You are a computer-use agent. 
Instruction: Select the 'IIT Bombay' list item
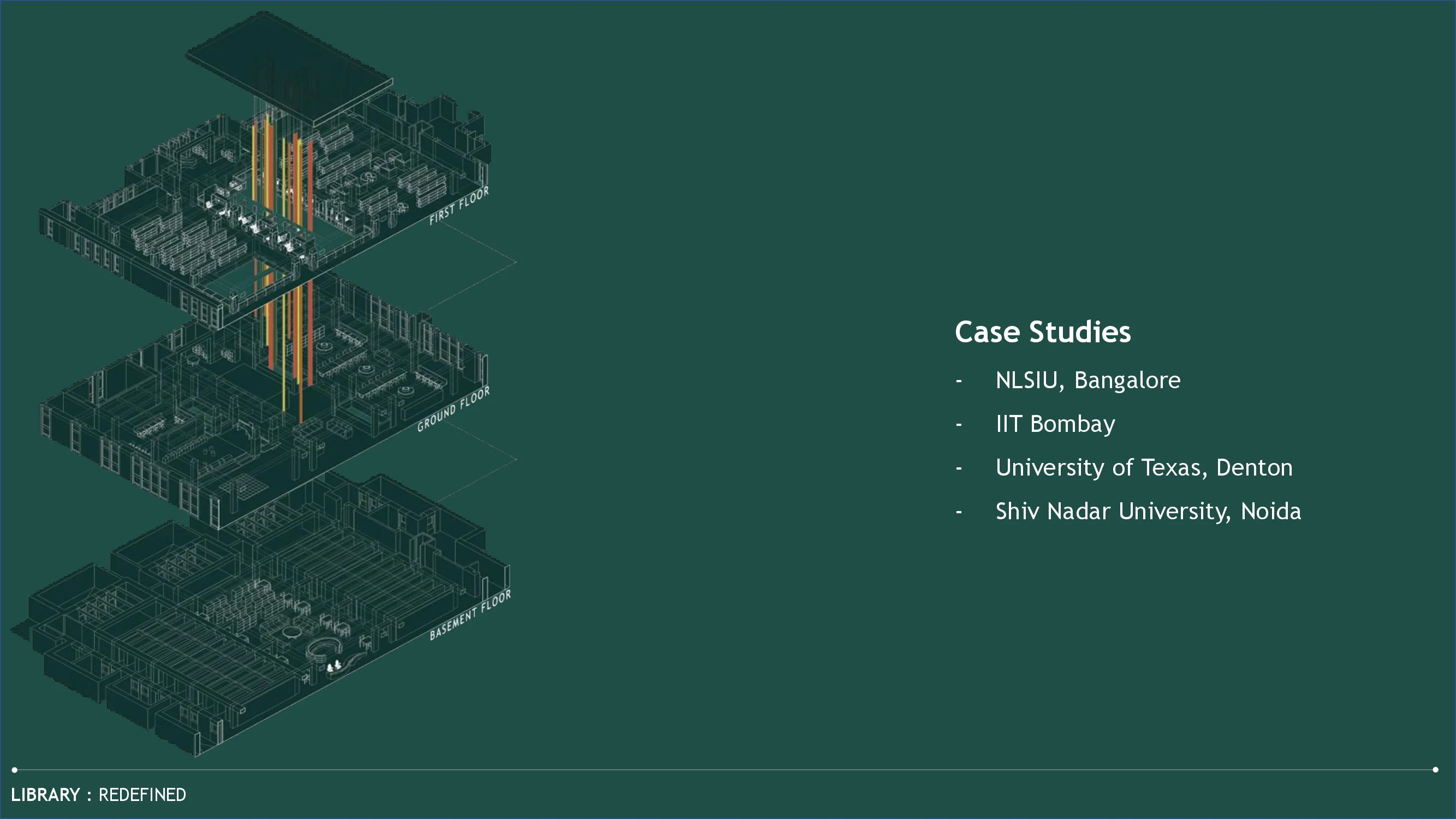(x=1055, y=424)
